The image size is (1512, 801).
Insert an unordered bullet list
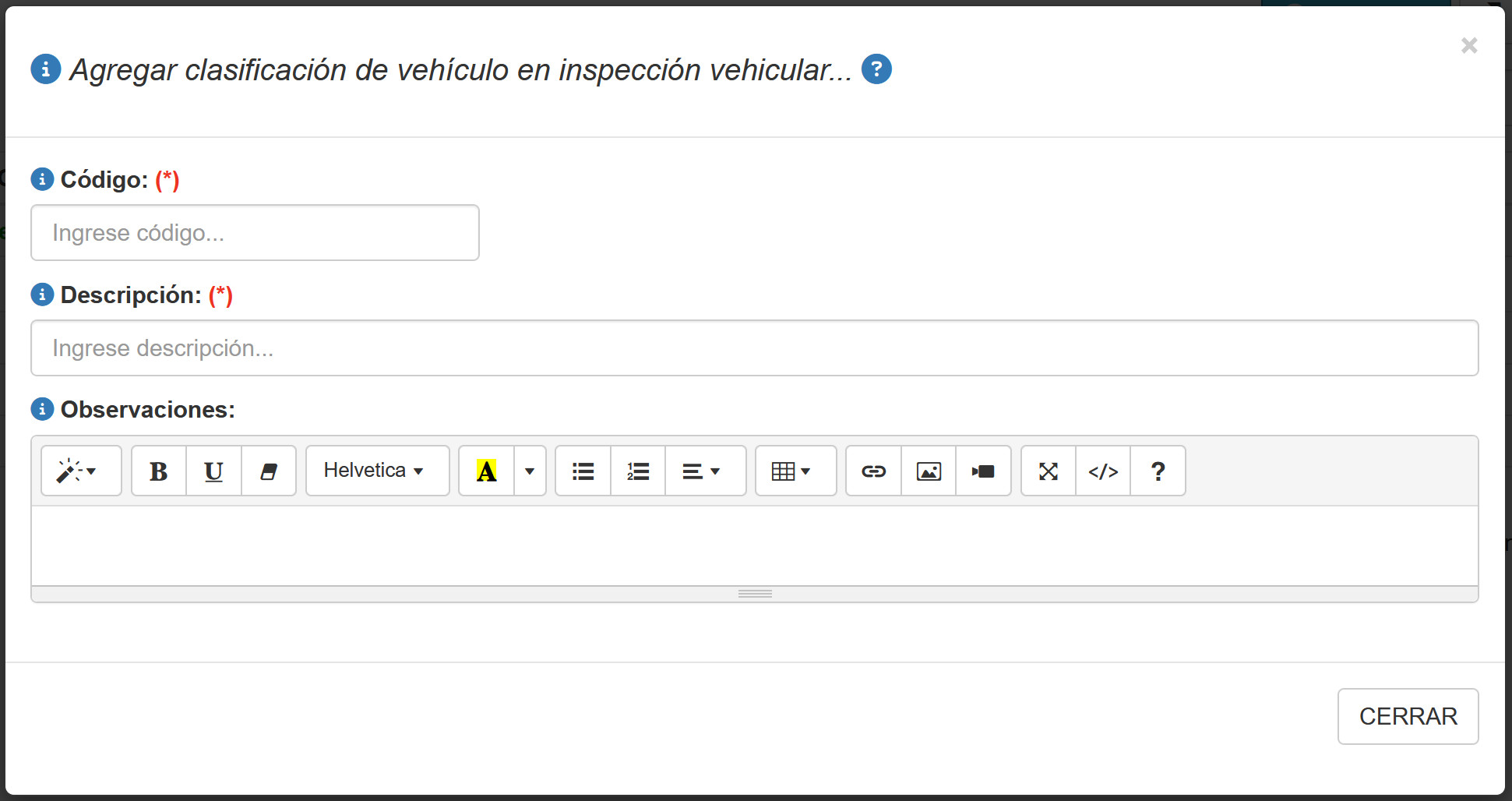[583, 471]
